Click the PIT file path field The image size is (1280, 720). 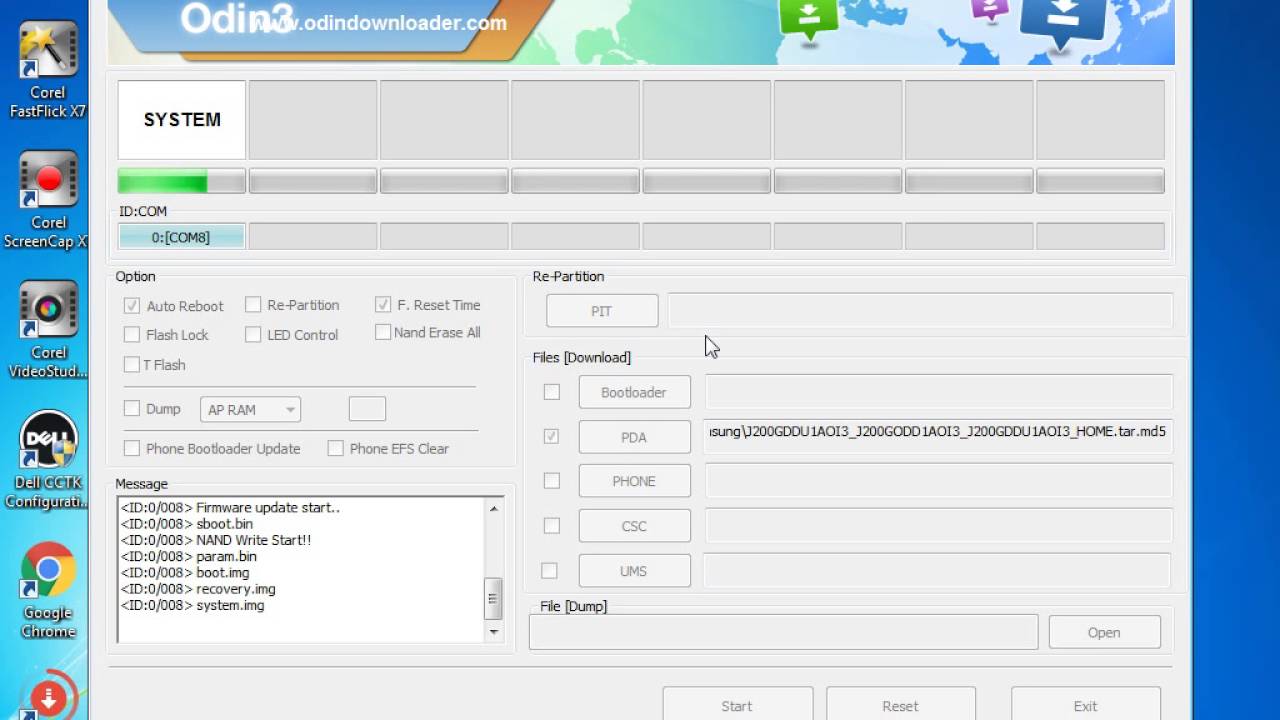point(919,311)
